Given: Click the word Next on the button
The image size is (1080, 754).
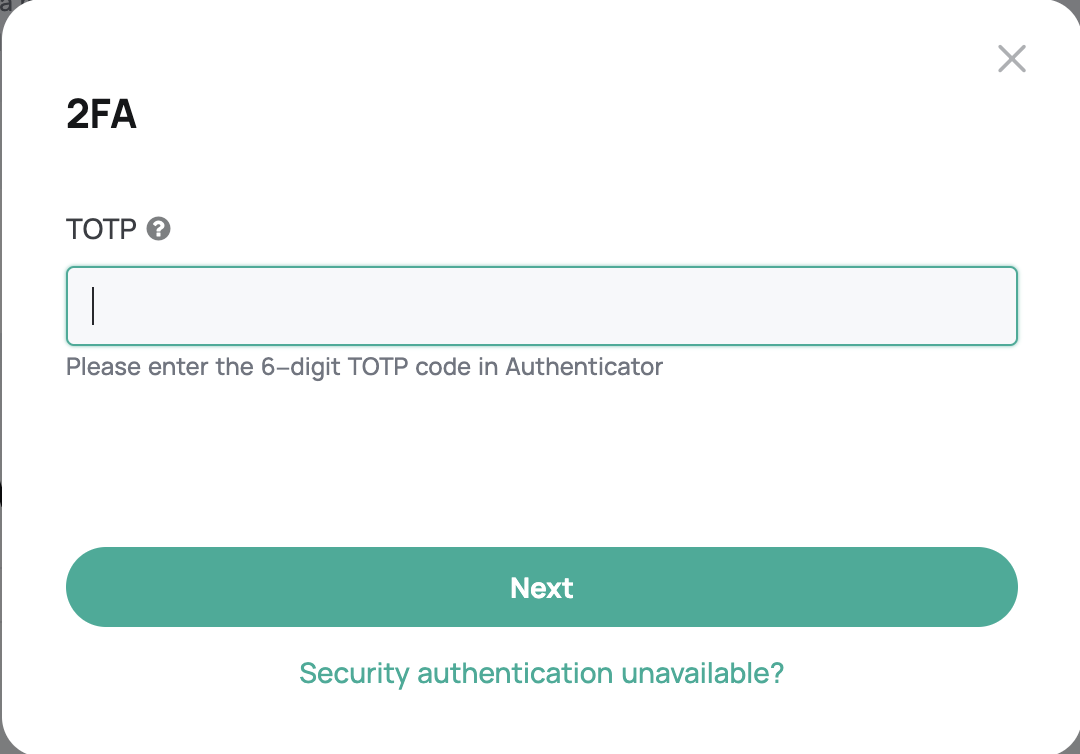Looking at the screenshot, I should (x=541, y=588).
